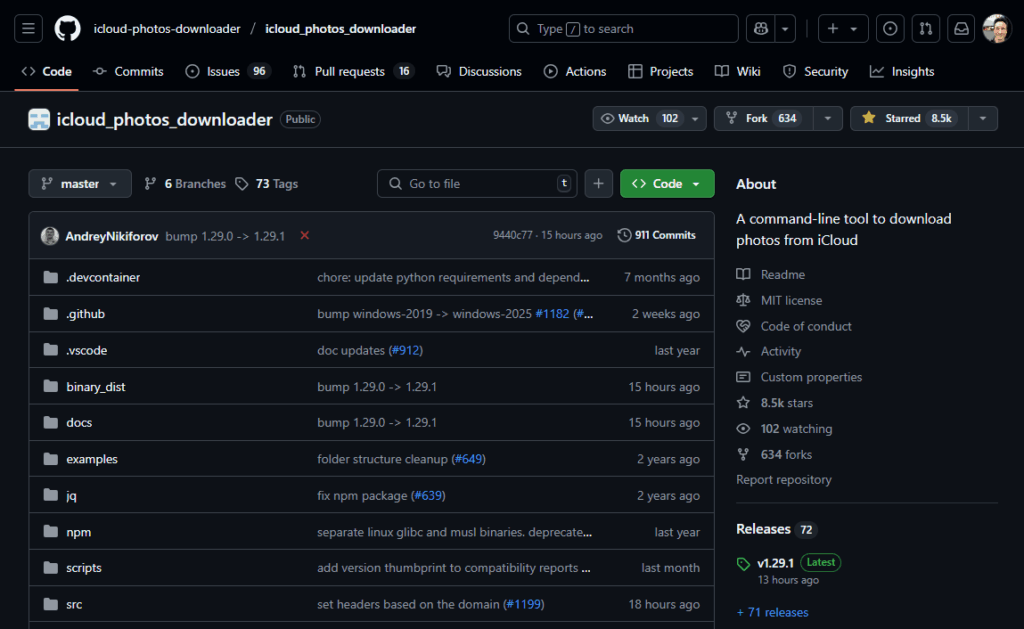Open the Fork options dropdown arrow
The image size is (1024, 629).
pyautogui.click(x=827, y=118)
